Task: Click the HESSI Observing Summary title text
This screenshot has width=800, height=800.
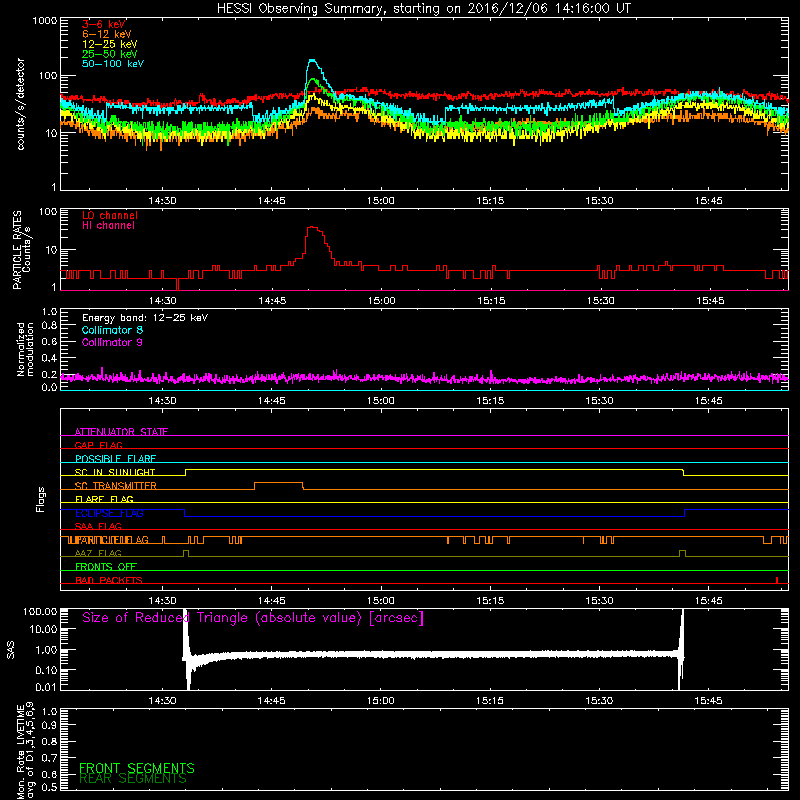Action: click(x=423, y=9)
